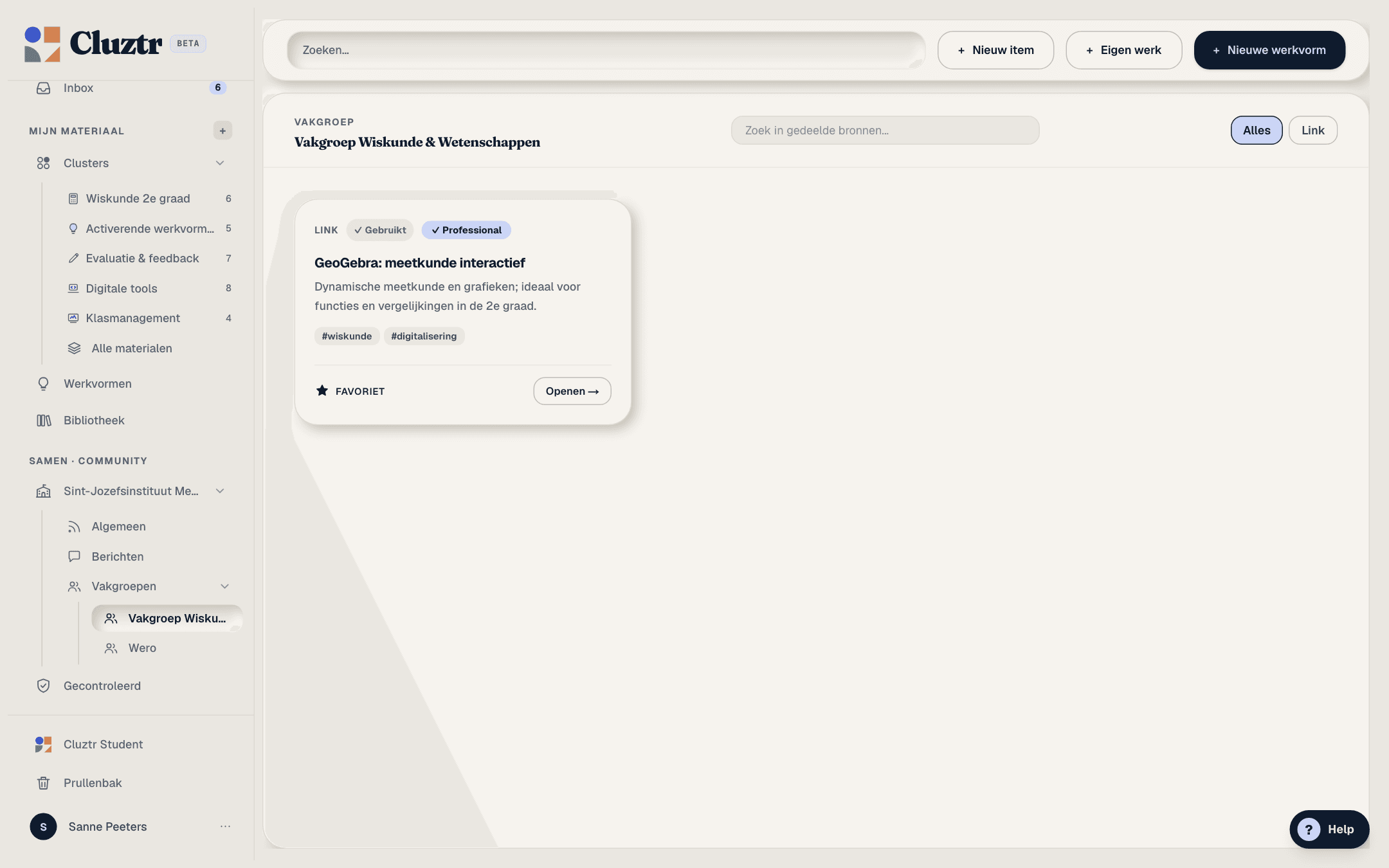Click Sanne Peeters avatar
The height and width of the screenshot is (868, 1389).
(x=43, y=827)
